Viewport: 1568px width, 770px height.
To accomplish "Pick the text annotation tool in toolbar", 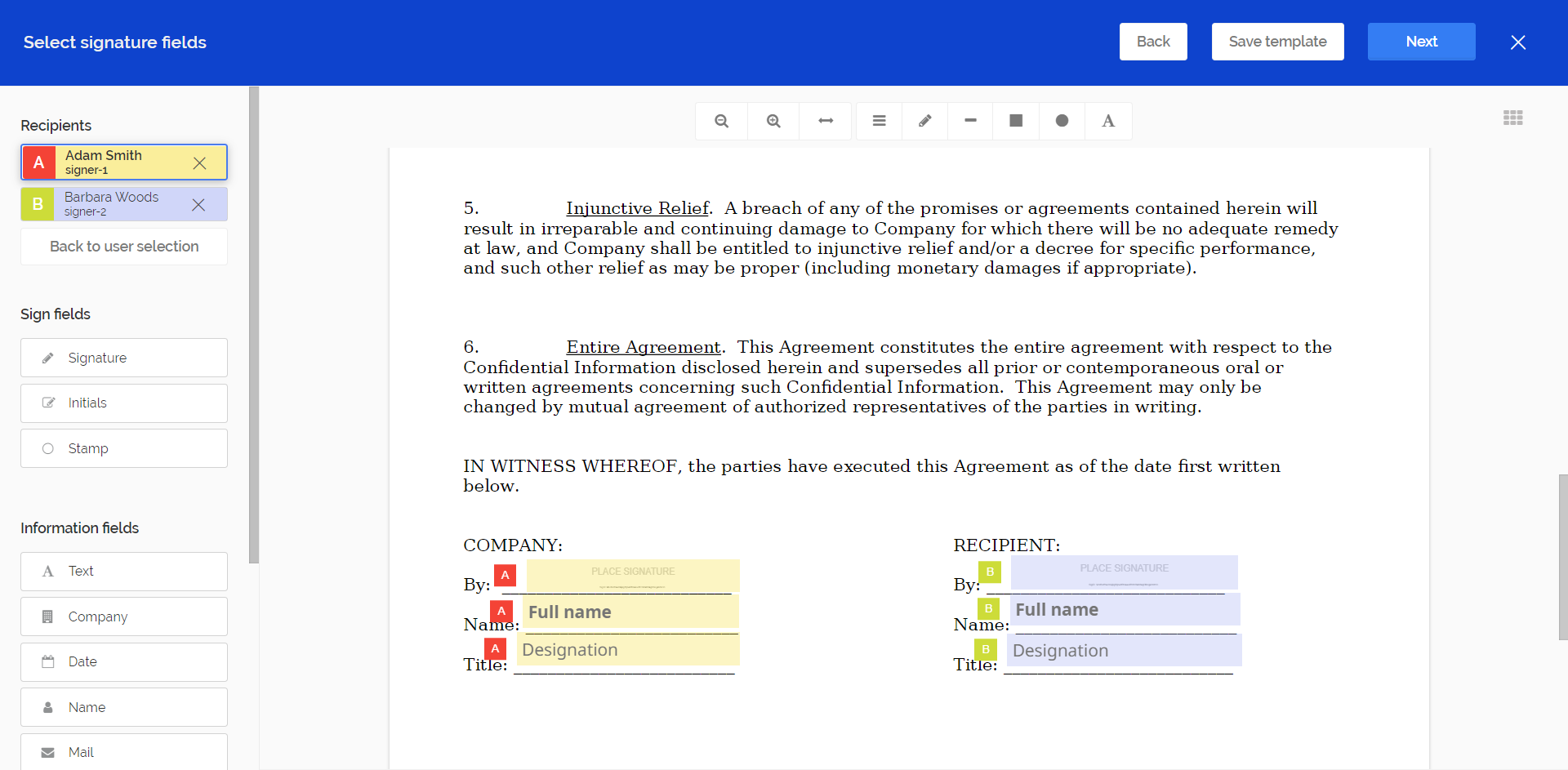I will coord(1108,121).
